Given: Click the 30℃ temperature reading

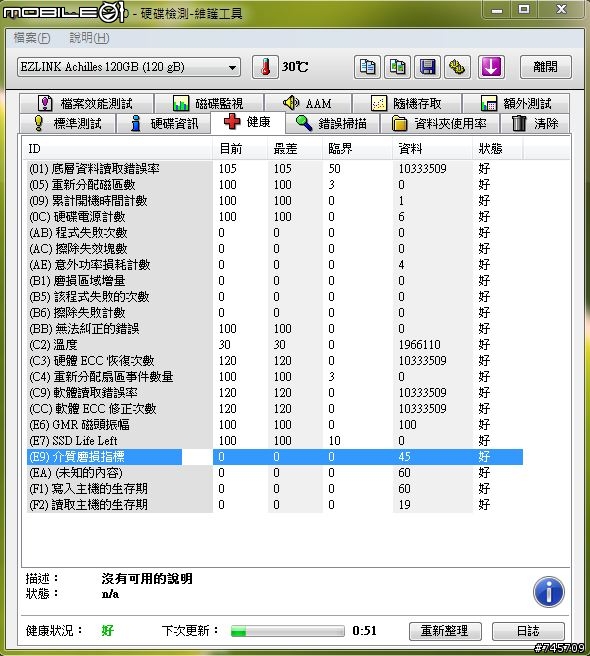Looking at the screenshot, I should [x=295, y=67].
